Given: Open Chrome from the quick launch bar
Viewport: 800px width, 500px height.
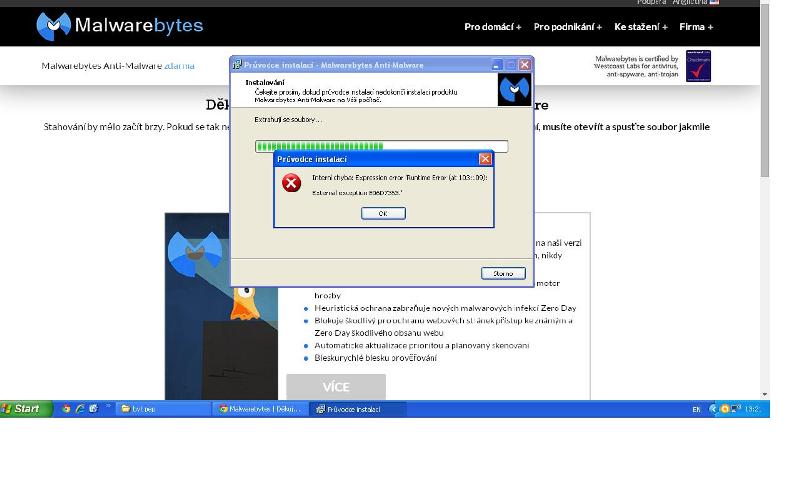Looking at the screenshot, I should [67, 409].
